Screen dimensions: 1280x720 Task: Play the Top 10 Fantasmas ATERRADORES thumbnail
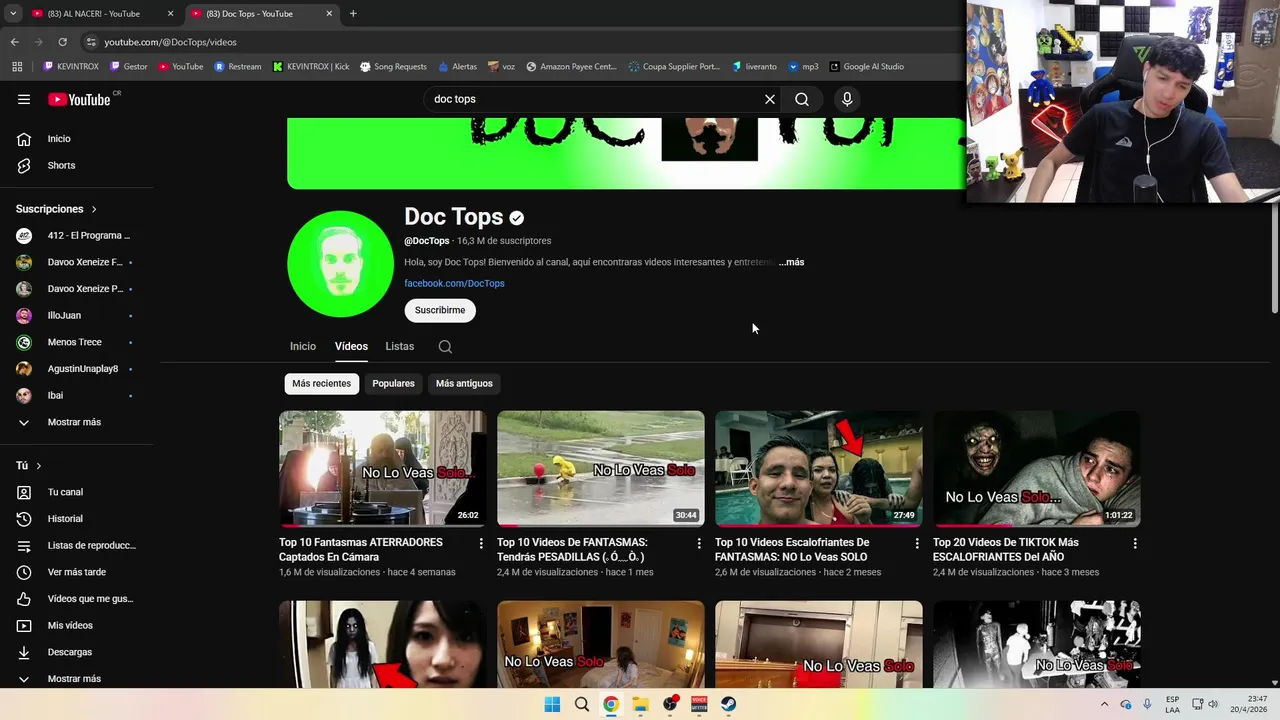[382, 468]
